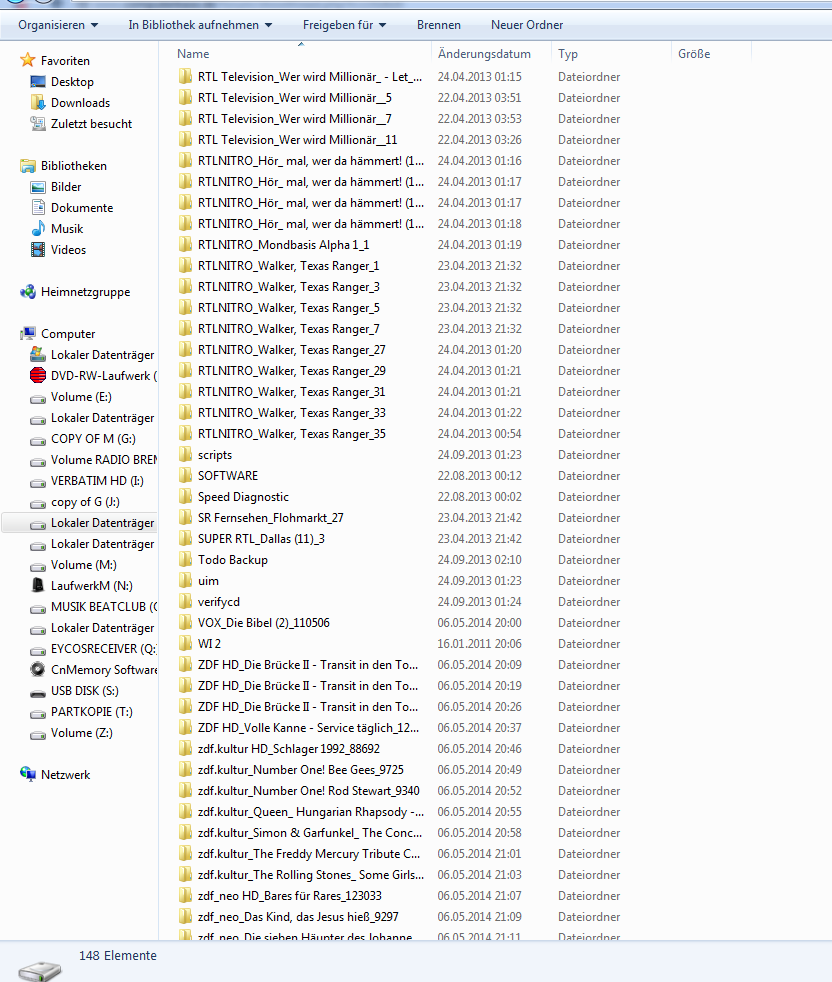Click the Zuletzt besucht icon
Screen dimensions: 832x982
point(38,123)
